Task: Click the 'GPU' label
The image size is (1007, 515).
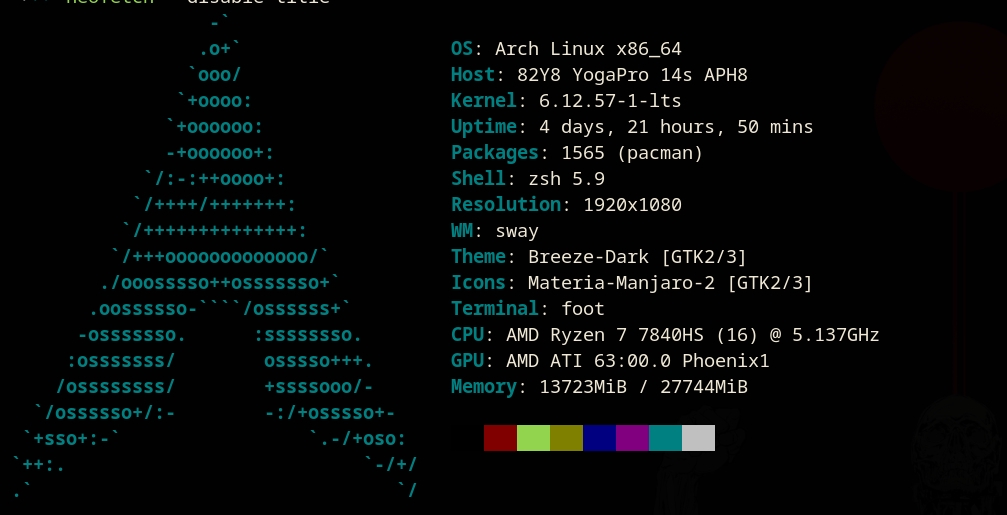Action: 468,361
